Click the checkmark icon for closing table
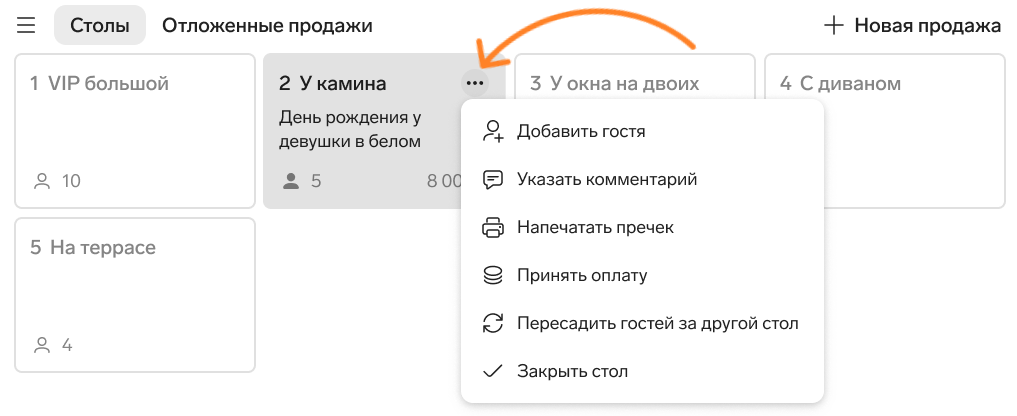 tap(492, 372)
